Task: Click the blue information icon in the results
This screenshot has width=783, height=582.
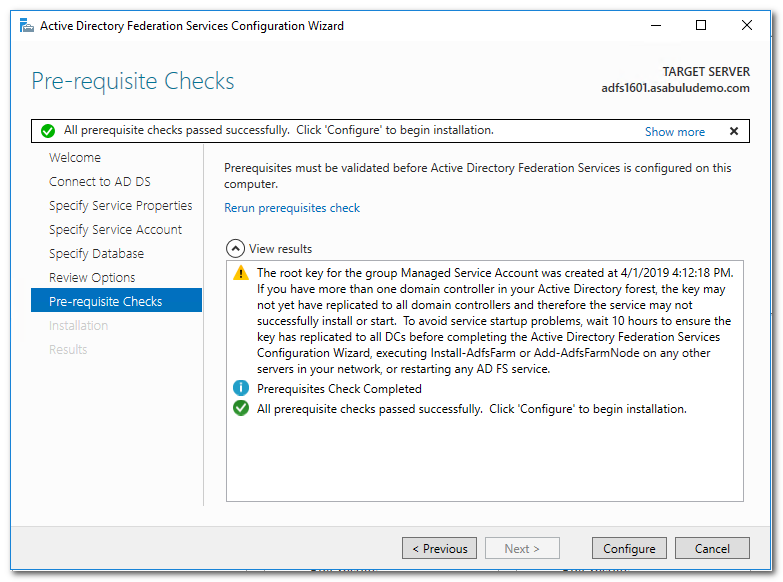Action: (x=240, y=389)
